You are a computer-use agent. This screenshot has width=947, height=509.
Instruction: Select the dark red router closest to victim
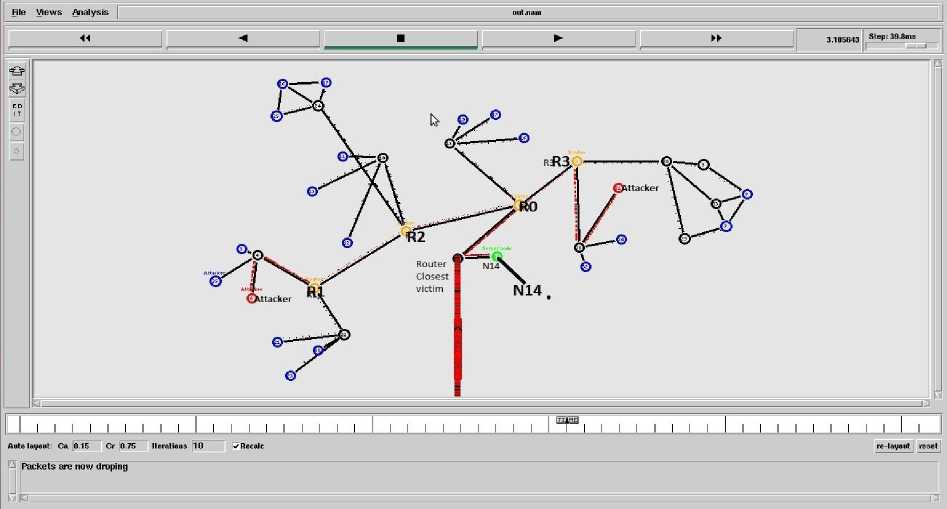tap(458, 258)
